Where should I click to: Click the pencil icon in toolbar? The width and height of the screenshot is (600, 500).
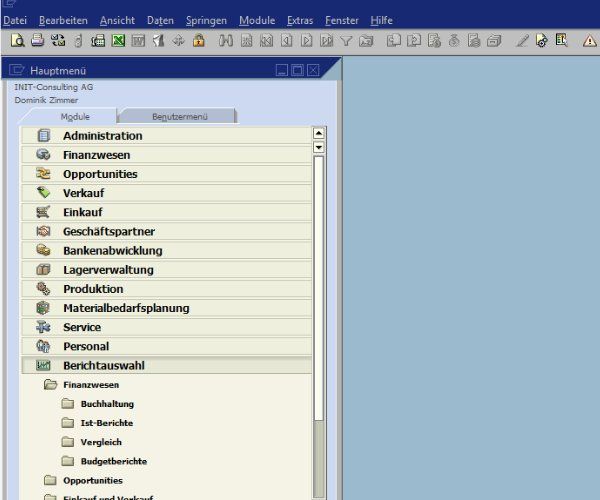(522, 41)
